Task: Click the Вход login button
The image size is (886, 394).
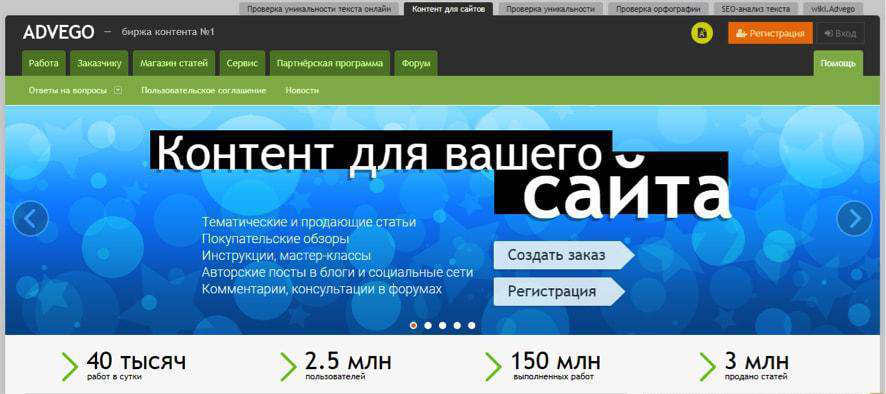Action: [840, 33]
